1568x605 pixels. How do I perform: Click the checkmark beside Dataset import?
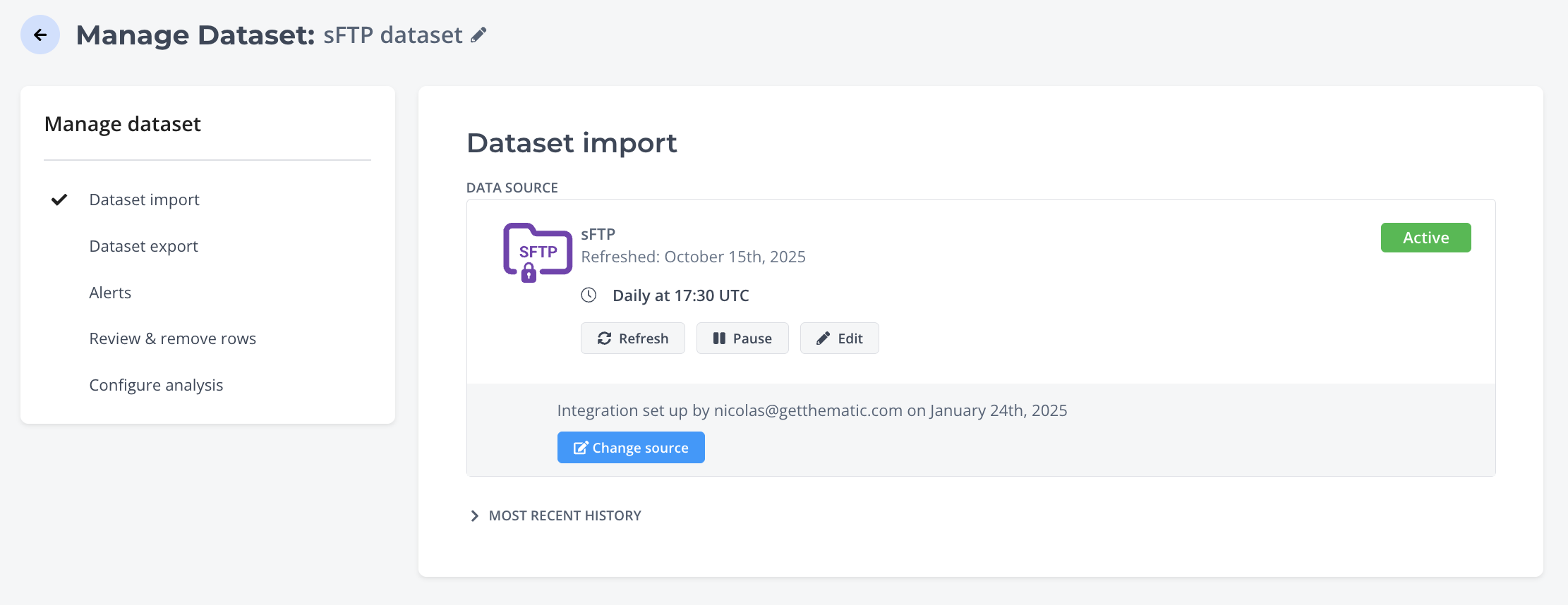point(59,200)
